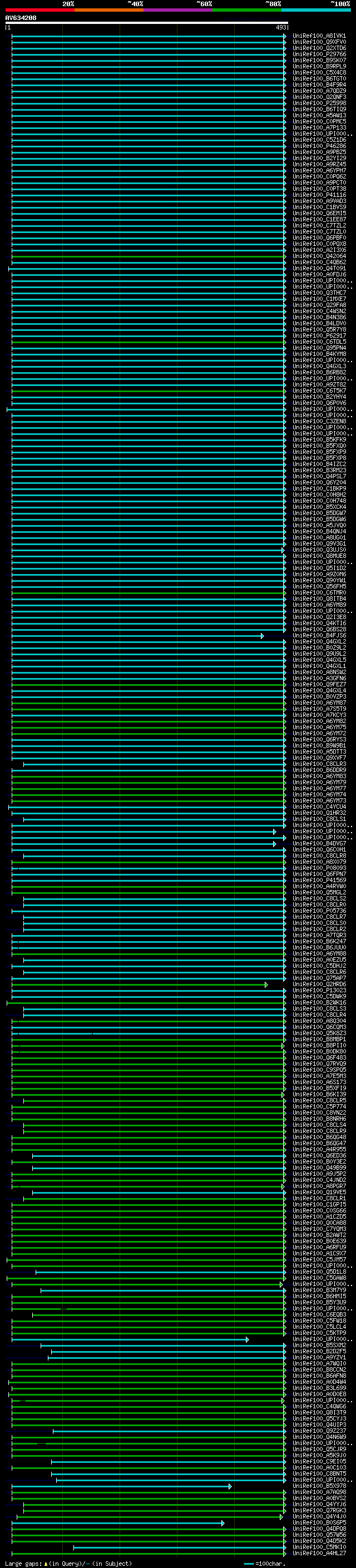Click the UniRef100_C8CLR3 hit label
356x1568 pixels.
[x=319, y=764]
